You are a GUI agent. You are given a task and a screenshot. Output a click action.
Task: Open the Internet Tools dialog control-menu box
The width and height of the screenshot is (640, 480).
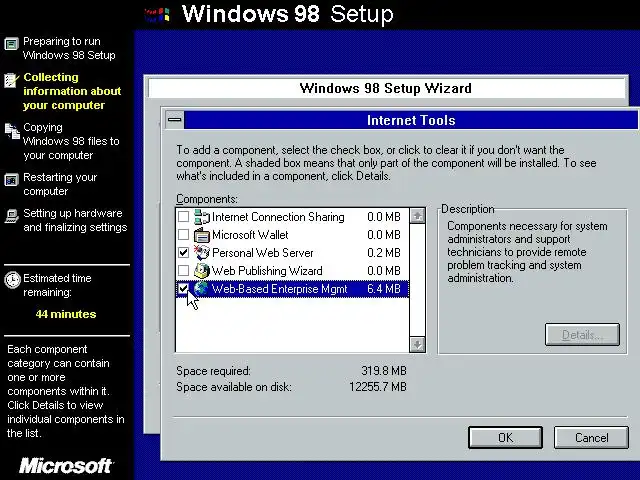[x=175, y=120]
